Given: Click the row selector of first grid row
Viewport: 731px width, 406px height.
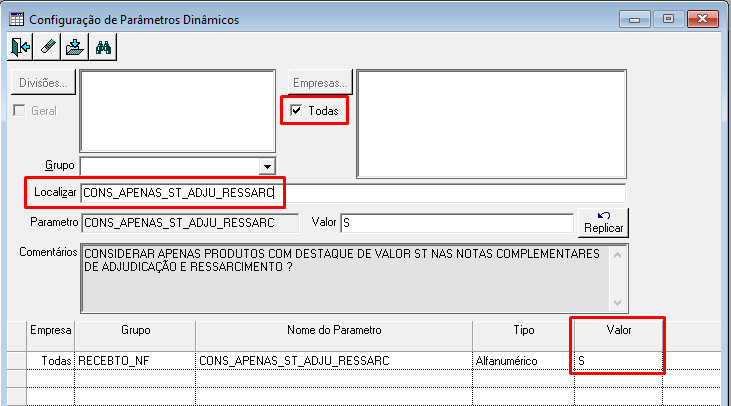Looking at the screenshot, I should click(17, 361).
